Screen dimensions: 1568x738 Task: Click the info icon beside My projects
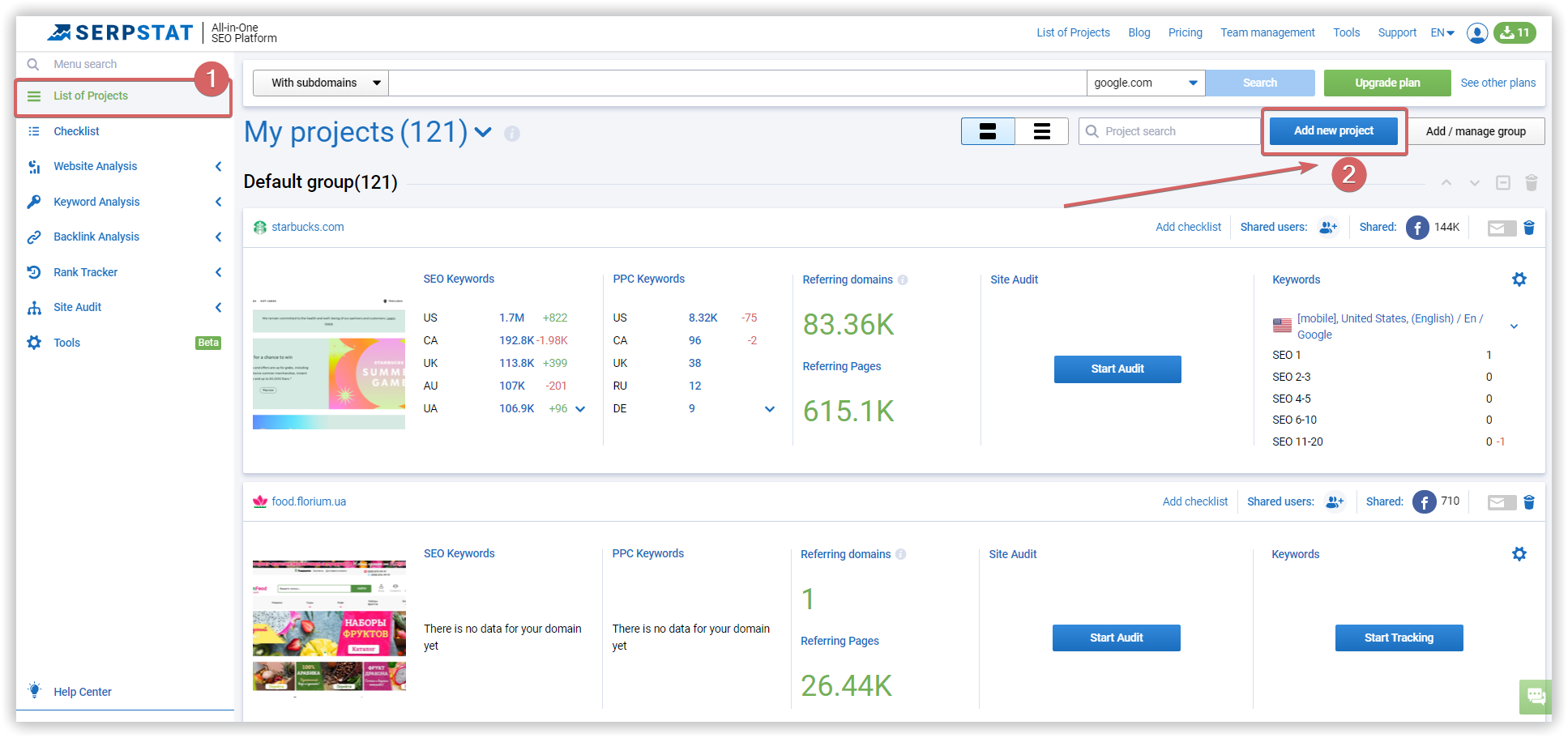pyautogui.click(x=512, y=134)
